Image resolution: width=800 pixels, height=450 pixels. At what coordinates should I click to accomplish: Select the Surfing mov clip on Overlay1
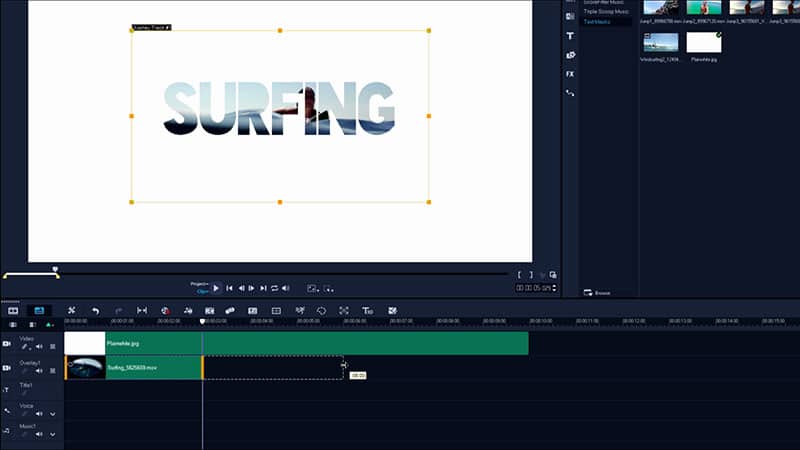pos(134,367)
